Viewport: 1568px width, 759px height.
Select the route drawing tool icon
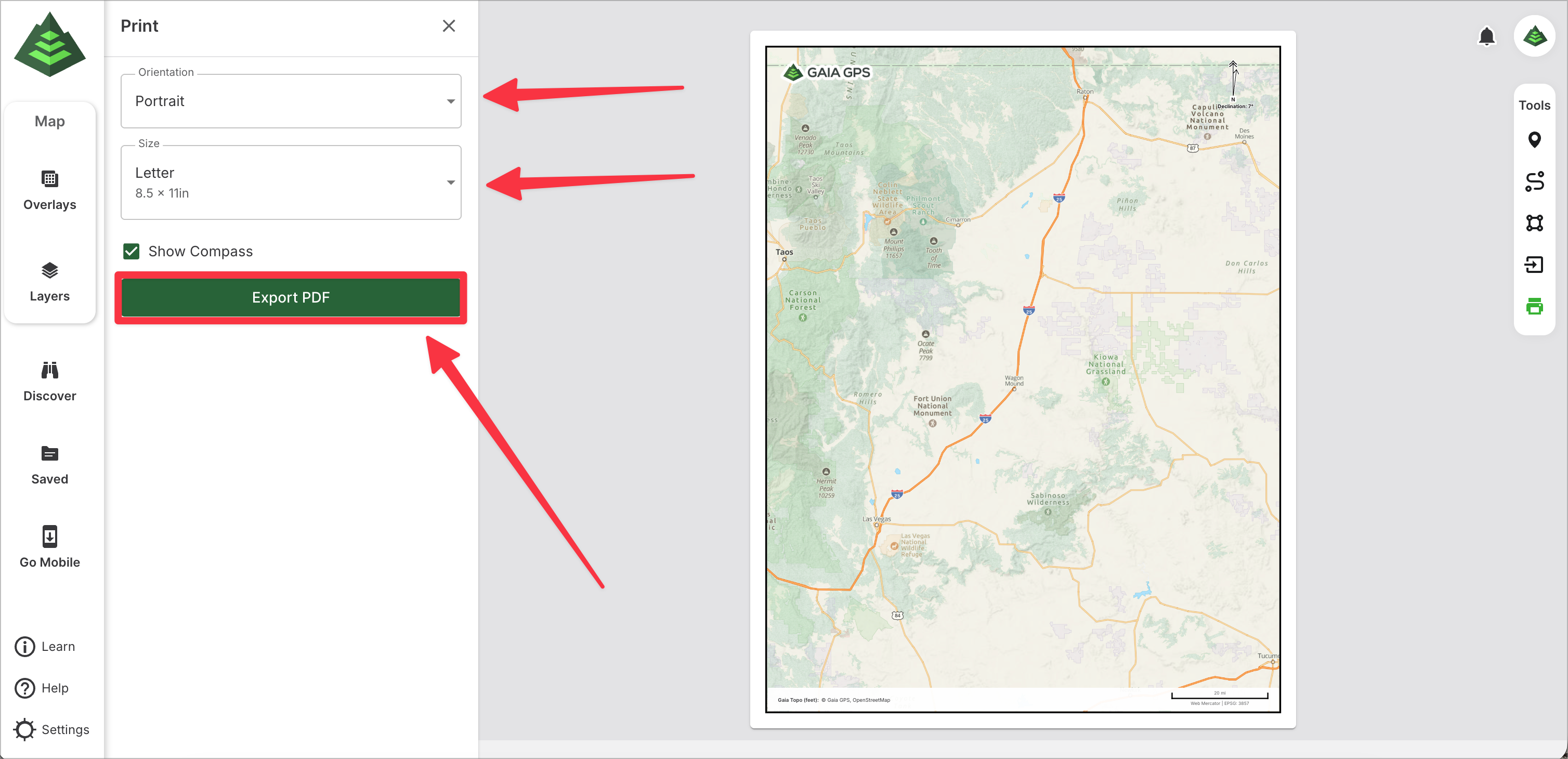pos(1534,181)
